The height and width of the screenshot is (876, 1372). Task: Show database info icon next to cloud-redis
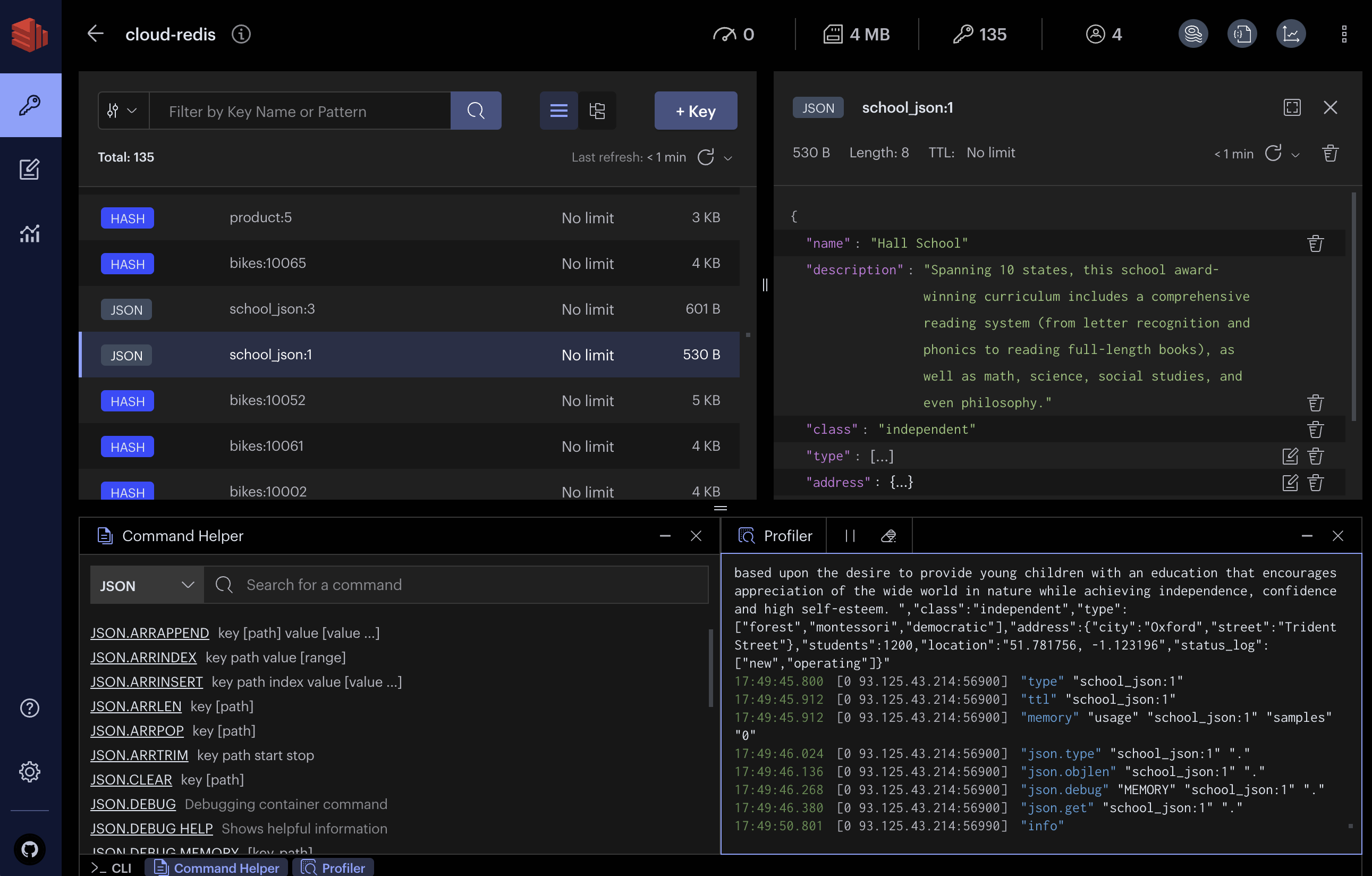pos(241,34)
